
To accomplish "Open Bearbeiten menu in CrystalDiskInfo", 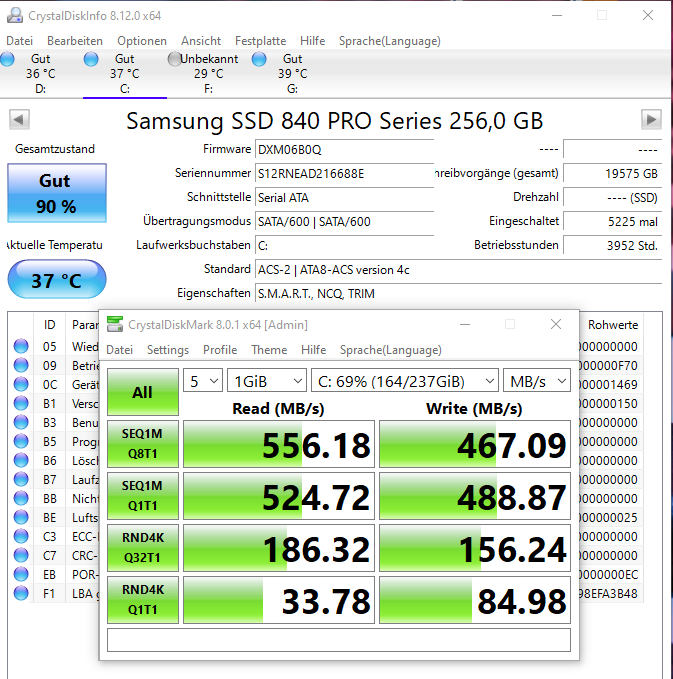I will pos(75,41).
